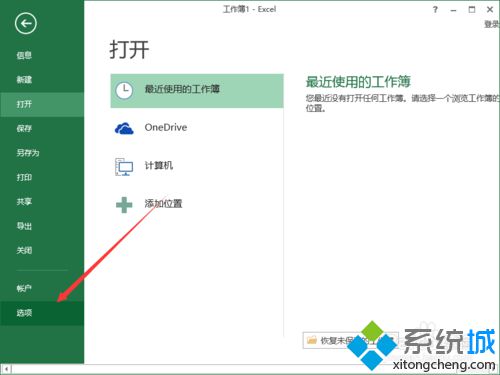Click the OneDrive cloud icon
The width and height of the screenshot is (500, 375).
[124, 128]
